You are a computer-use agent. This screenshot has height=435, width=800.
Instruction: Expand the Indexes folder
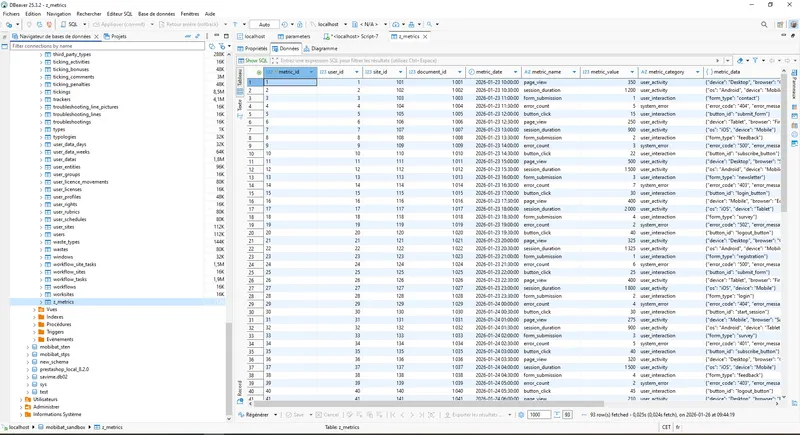coord(35,317)
